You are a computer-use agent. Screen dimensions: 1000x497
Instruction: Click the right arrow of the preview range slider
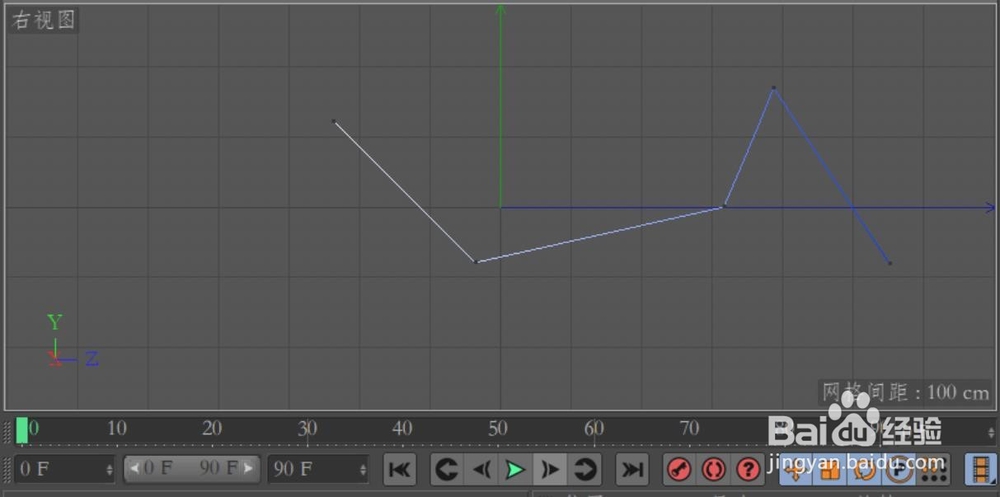coord(249,469)
